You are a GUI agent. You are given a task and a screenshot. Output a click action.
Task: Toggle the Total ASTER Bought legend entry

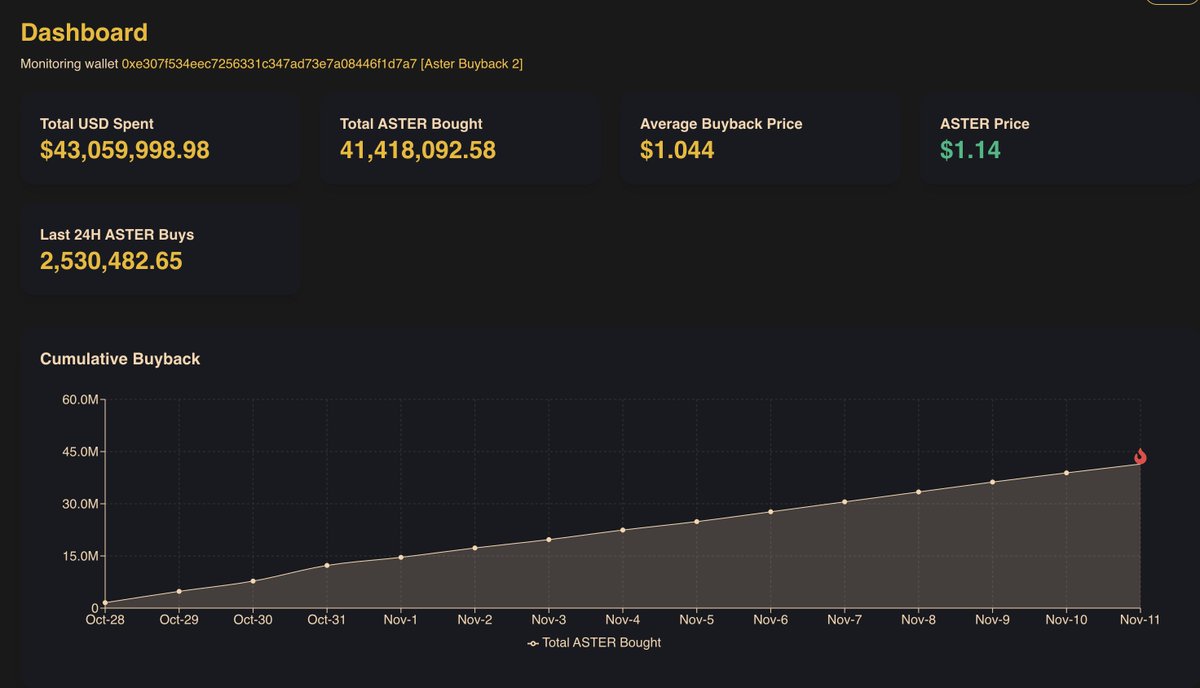pos(594,643)
